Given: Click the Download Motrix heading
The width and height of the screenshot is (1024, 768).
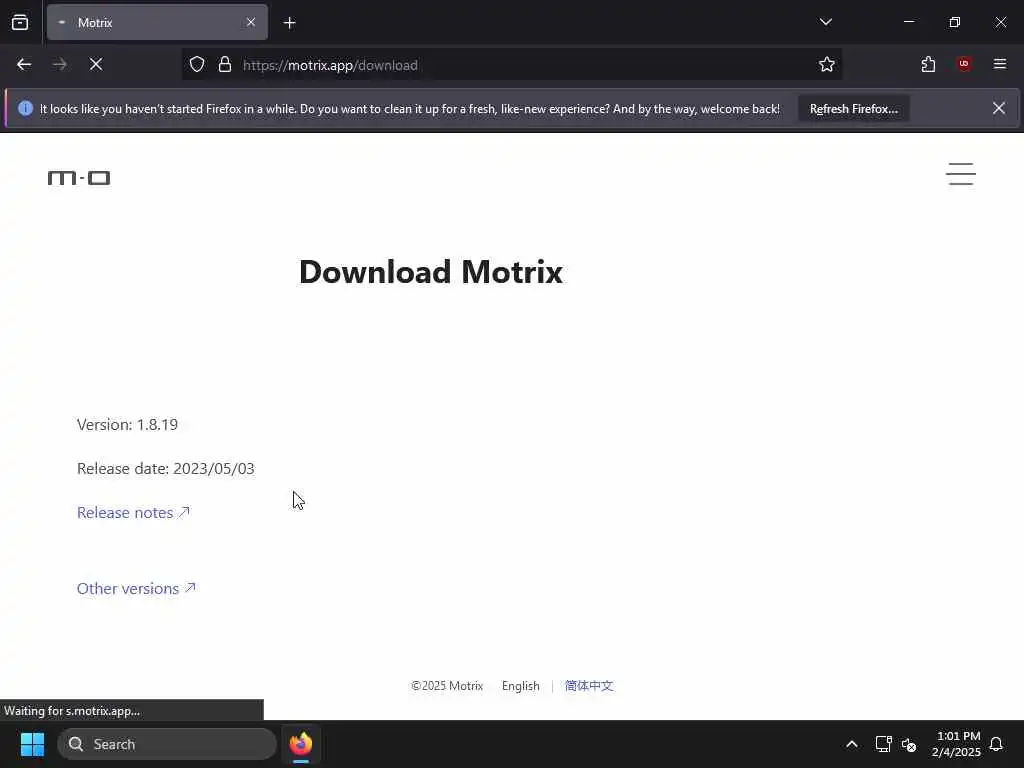Looking at the screenshot, I should click(430, 272).
